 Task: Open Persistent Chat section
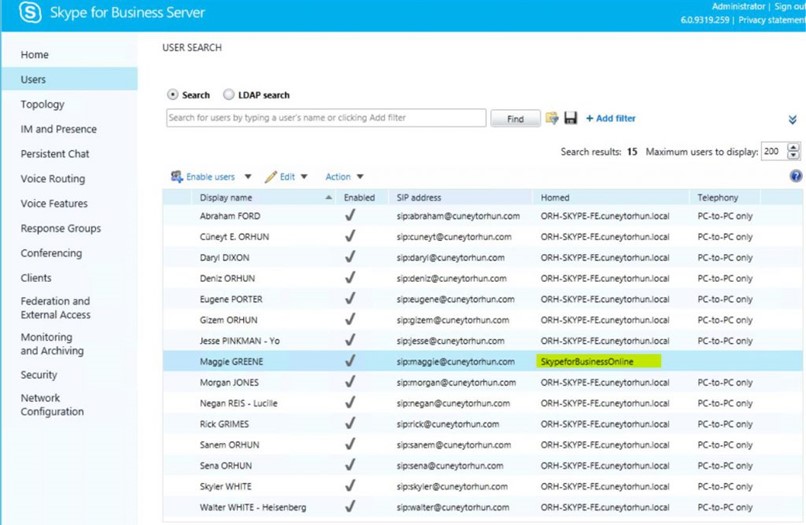tap(55, 154)
